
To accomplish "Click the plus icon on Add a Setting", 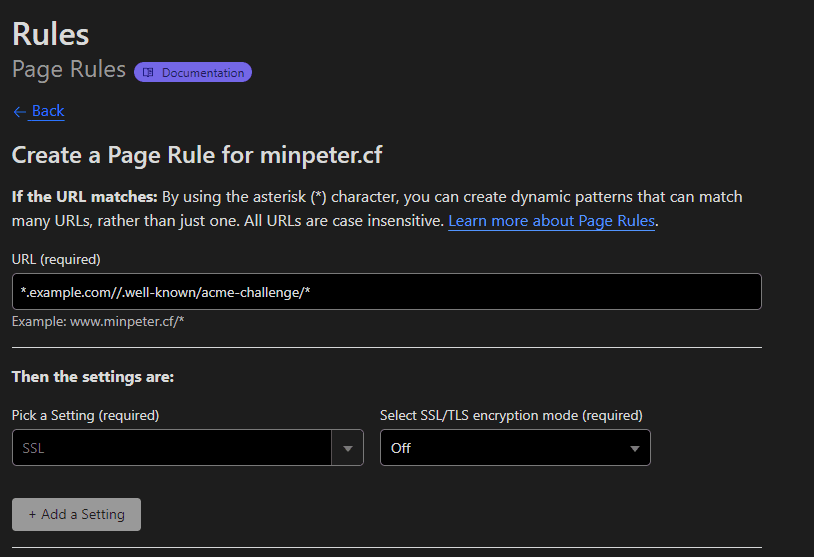I will click(32, 514).
